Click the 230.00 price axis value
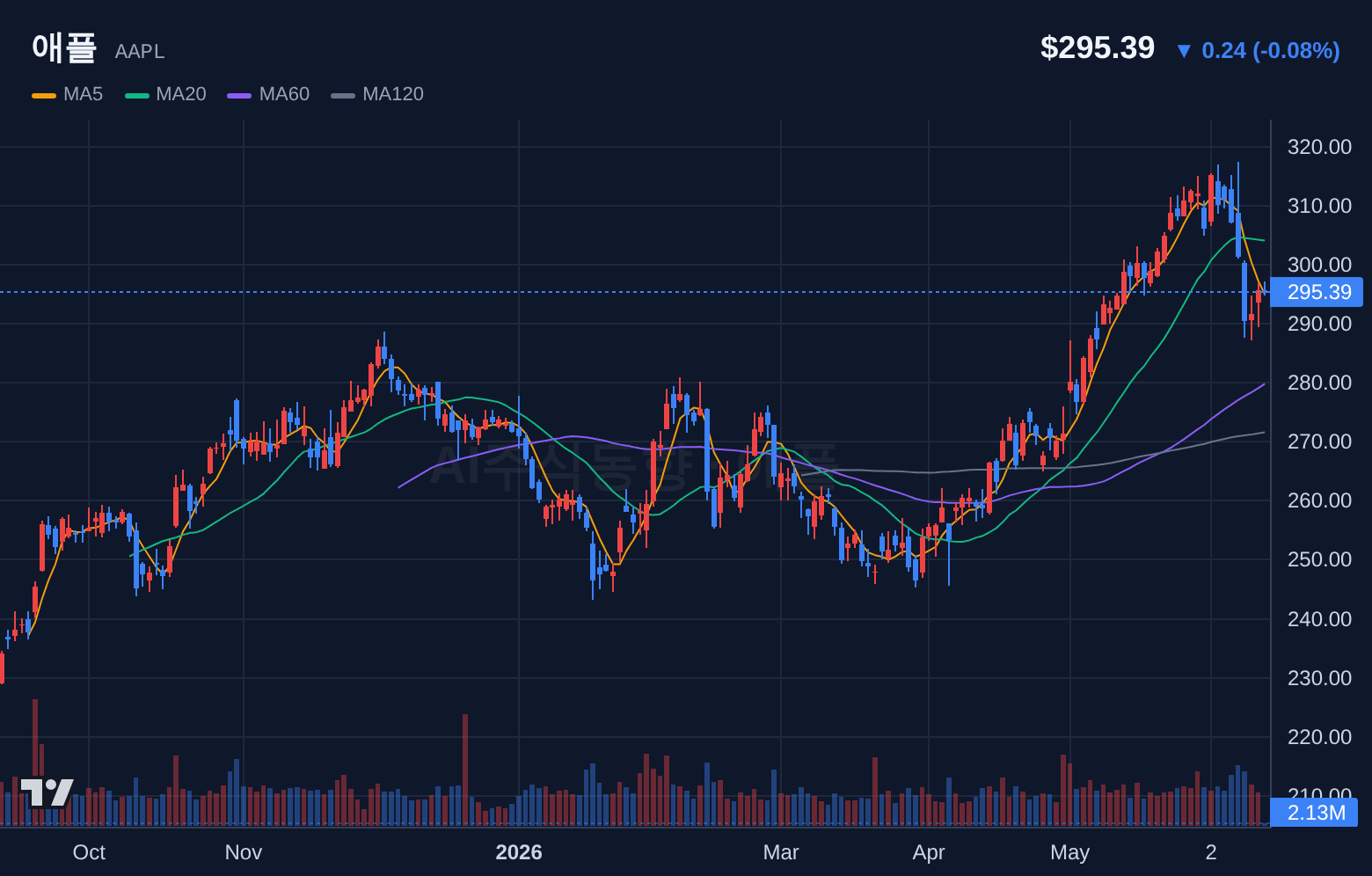Viewport: 1372px width, 876px height. (x=1319, y=678)
